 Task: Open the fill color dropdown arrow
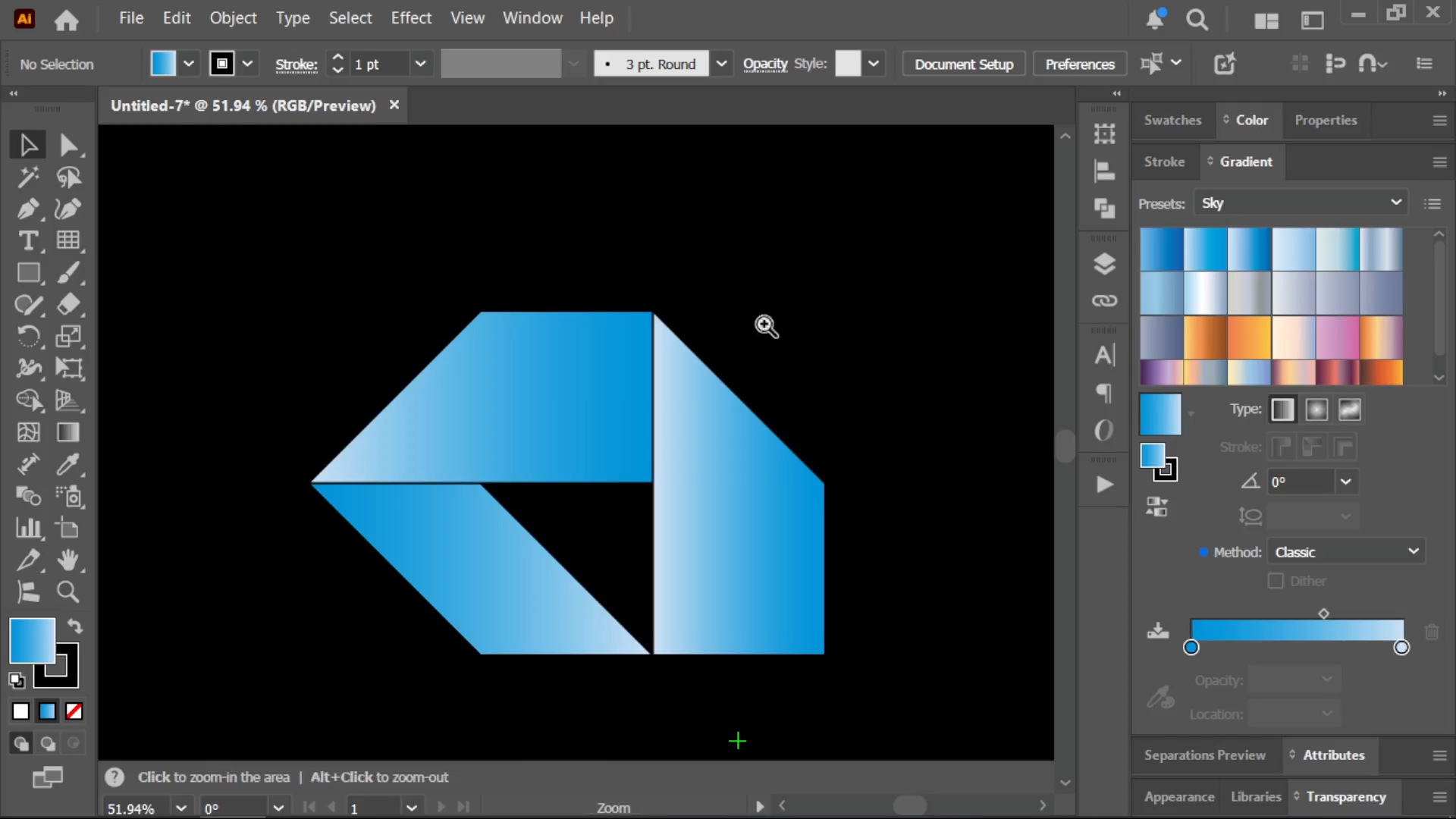pyautogui.click(x=189, y=64)
